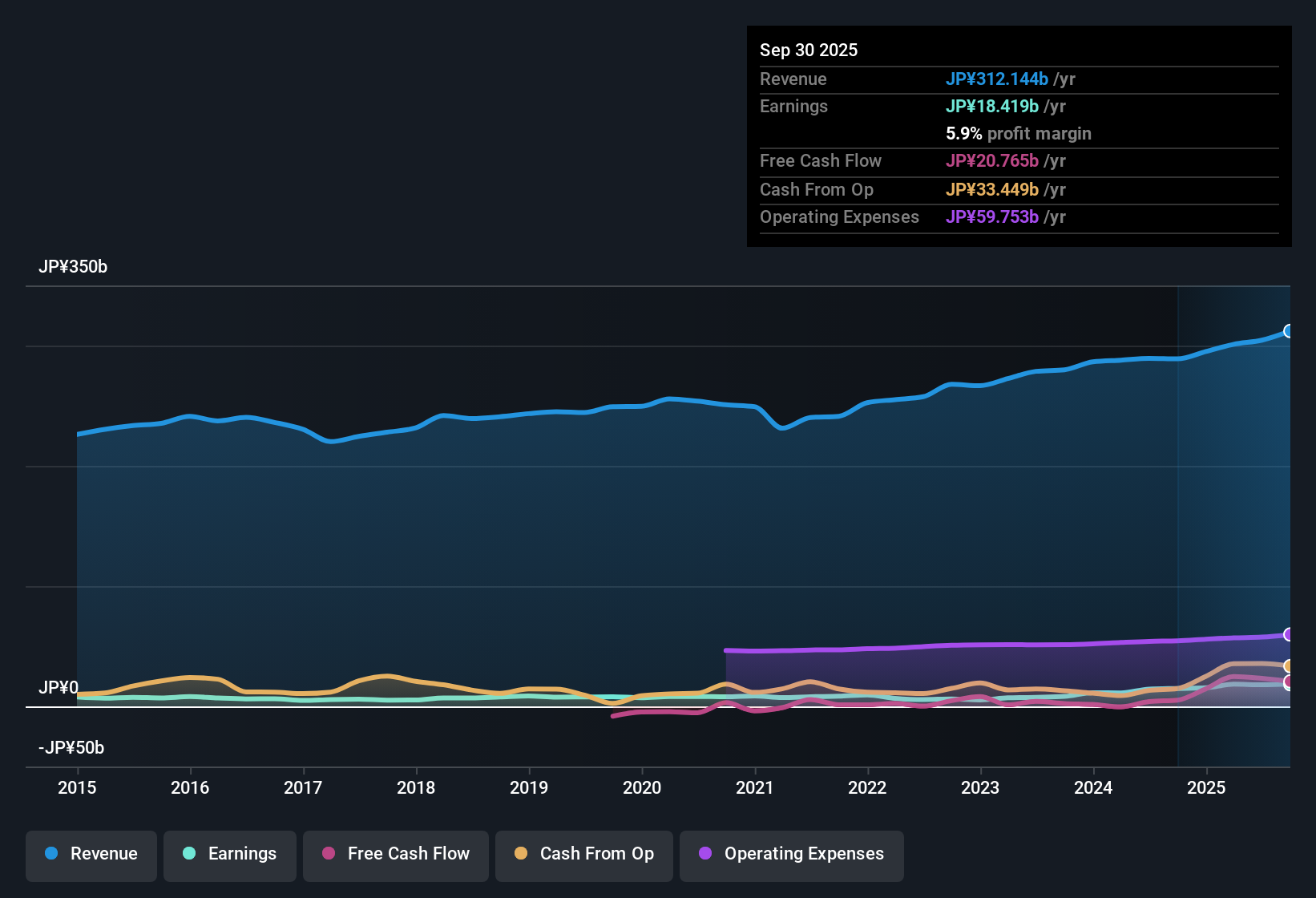Click the 2025 year label

pyautogui.click(x=1207, y=788)
